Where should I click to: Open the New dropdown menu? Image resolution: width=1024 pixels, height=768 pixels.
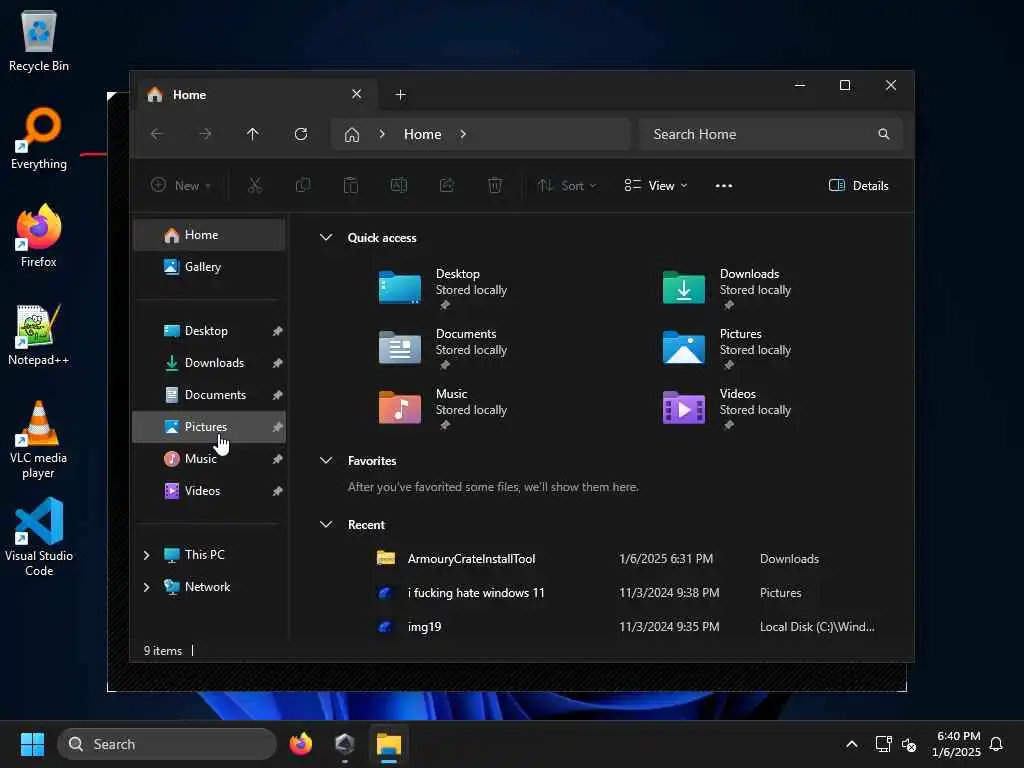[181, 185]
